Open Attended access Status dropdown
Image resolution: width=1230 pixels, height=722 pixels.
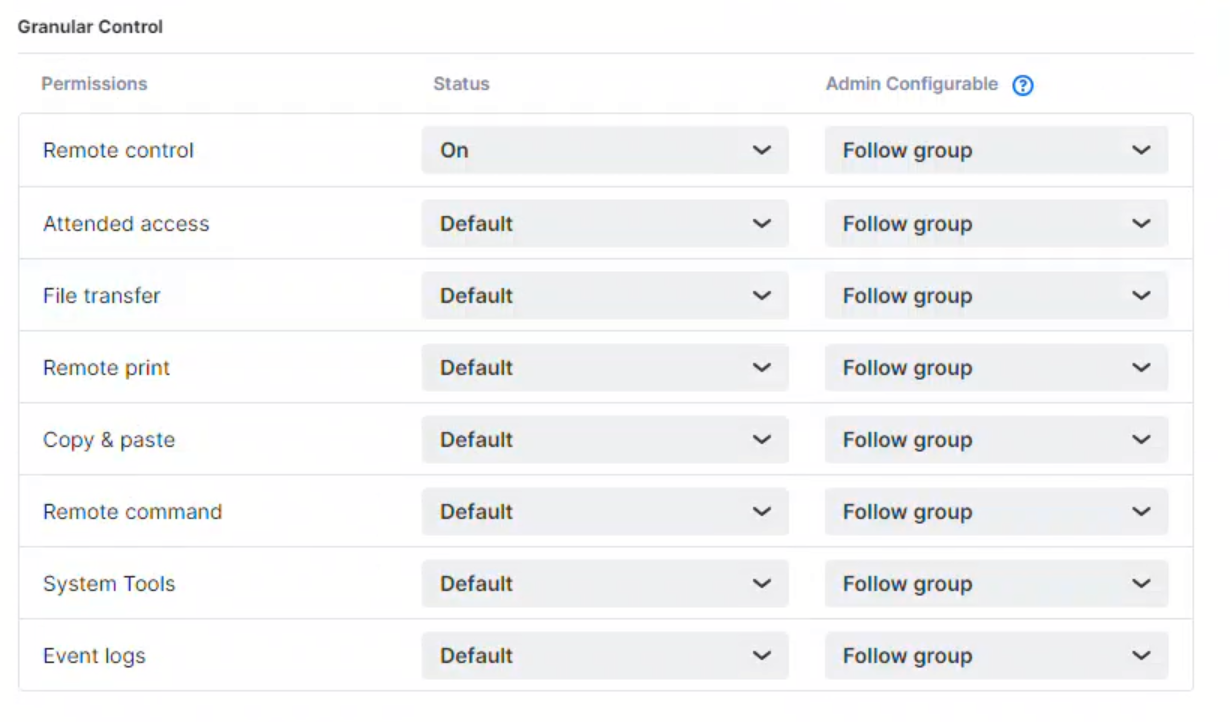[605, 224]
